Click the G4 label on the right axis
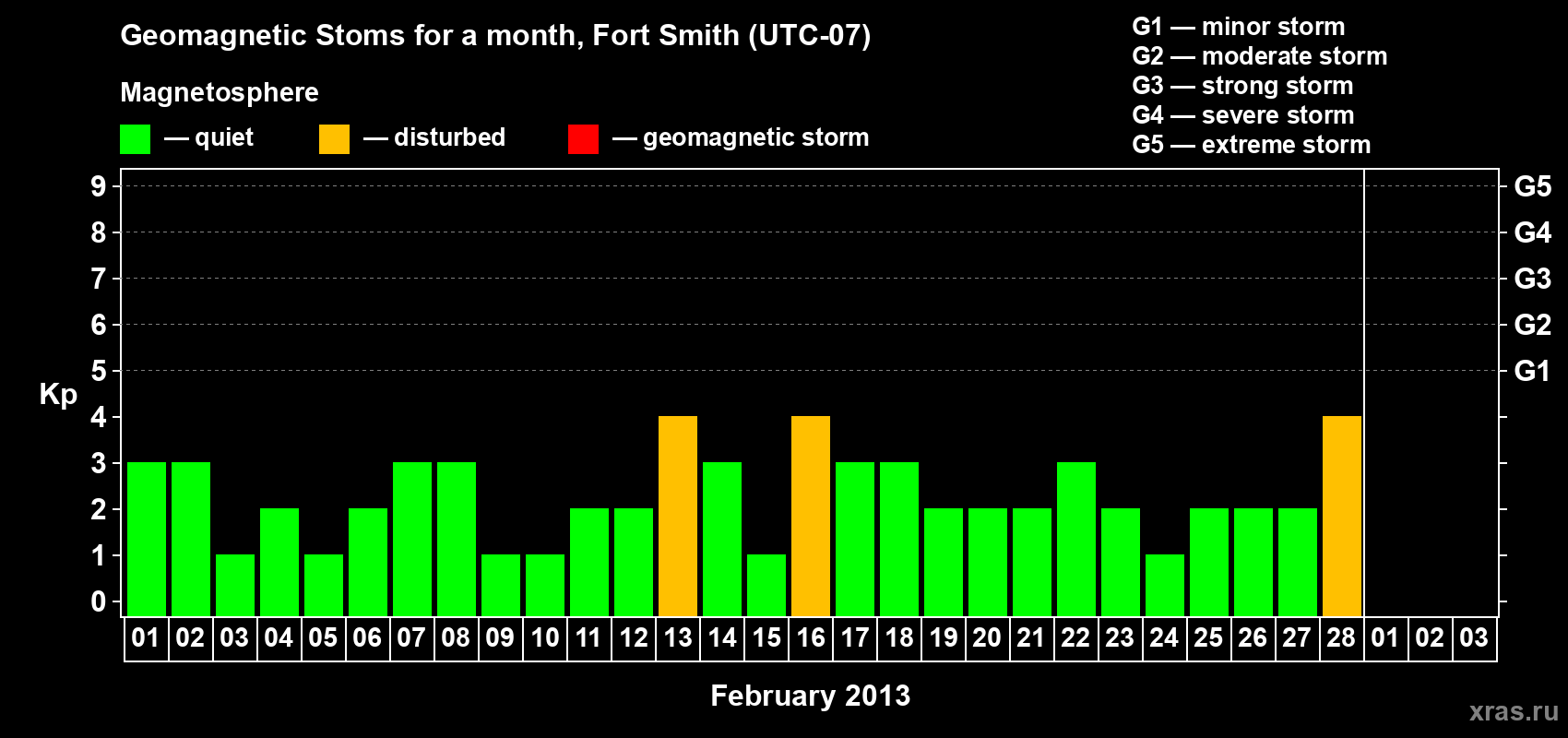This screenshot has height=738, width=1568. point(1533,232)
